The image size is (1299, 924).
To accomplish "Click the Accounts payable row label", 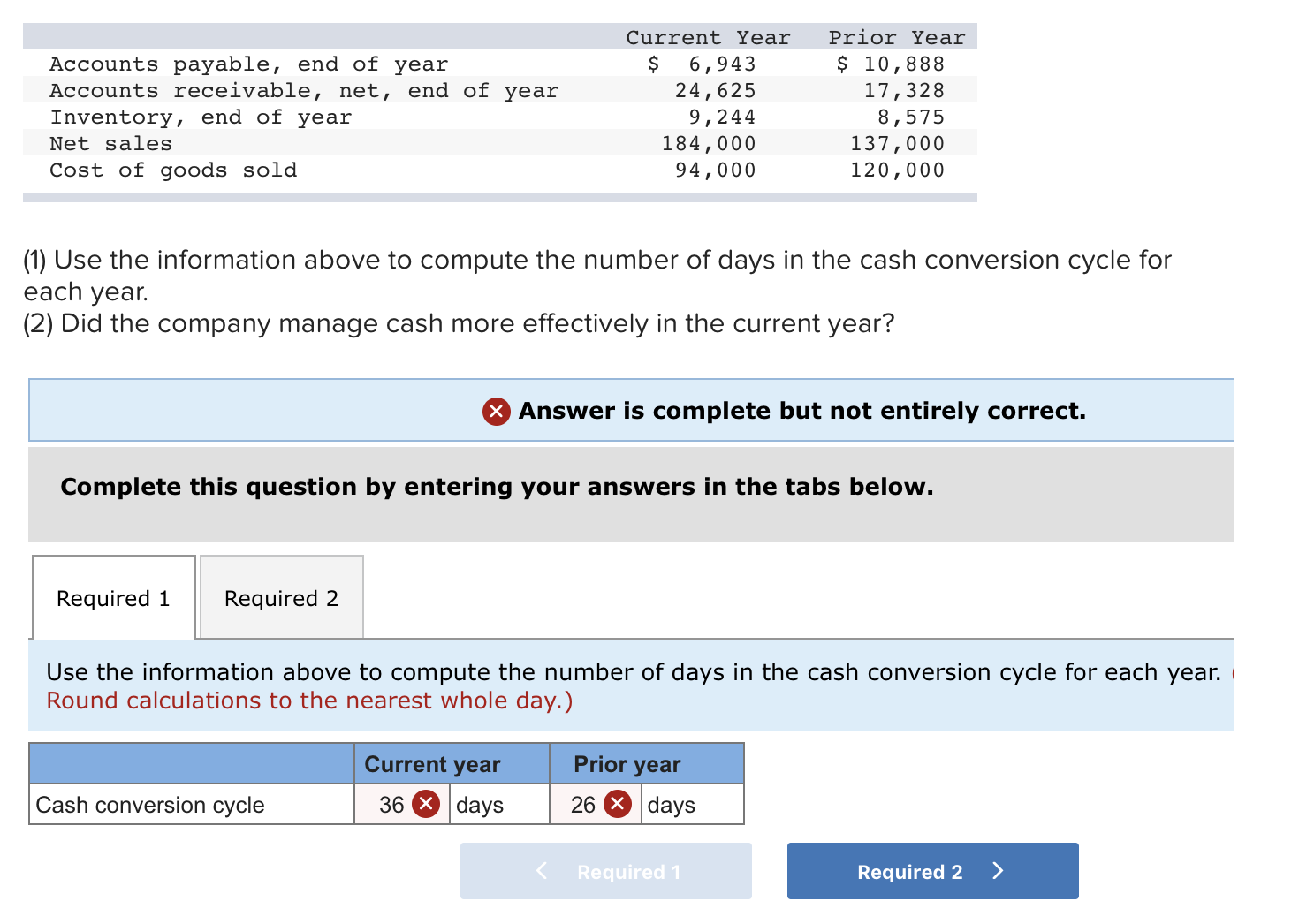I will (248, 64).
